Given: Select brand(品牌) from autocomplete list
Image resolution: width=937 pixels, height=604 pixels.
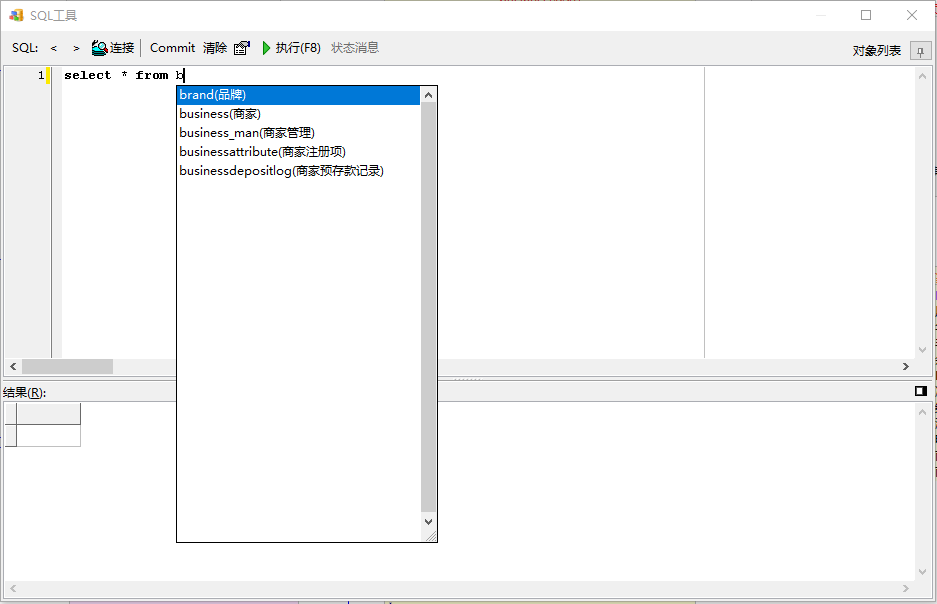Looking at the screenshot, I should point(299,95).
